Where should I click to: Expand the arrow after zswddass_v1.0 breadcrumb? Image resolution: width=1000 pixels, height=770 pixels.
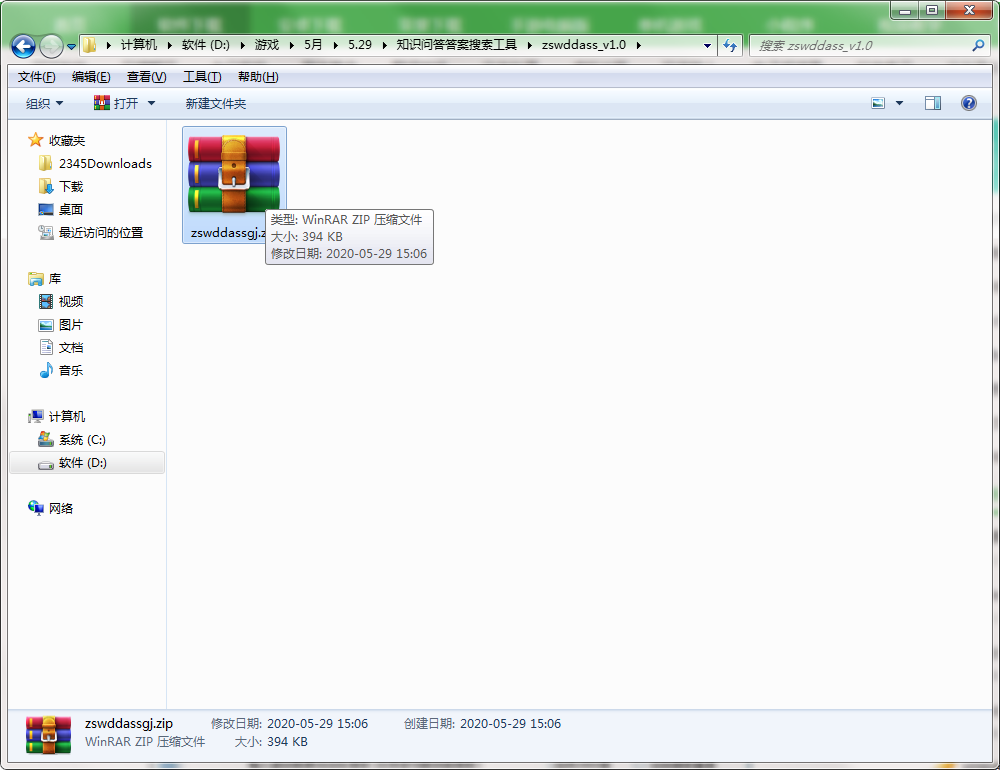click(x=638, y=45)
